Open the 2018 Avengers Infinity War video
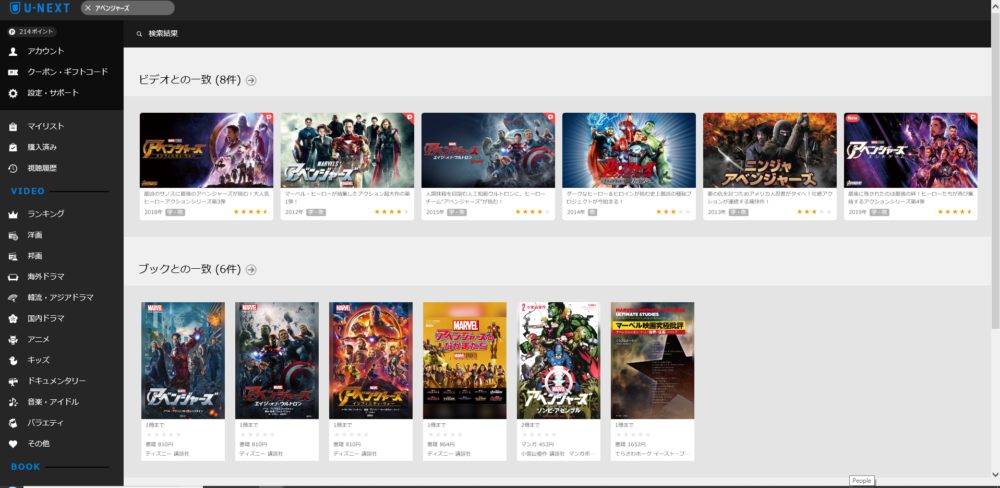The width and height of the screenshot is (1000, 488). tap(206, 150)
